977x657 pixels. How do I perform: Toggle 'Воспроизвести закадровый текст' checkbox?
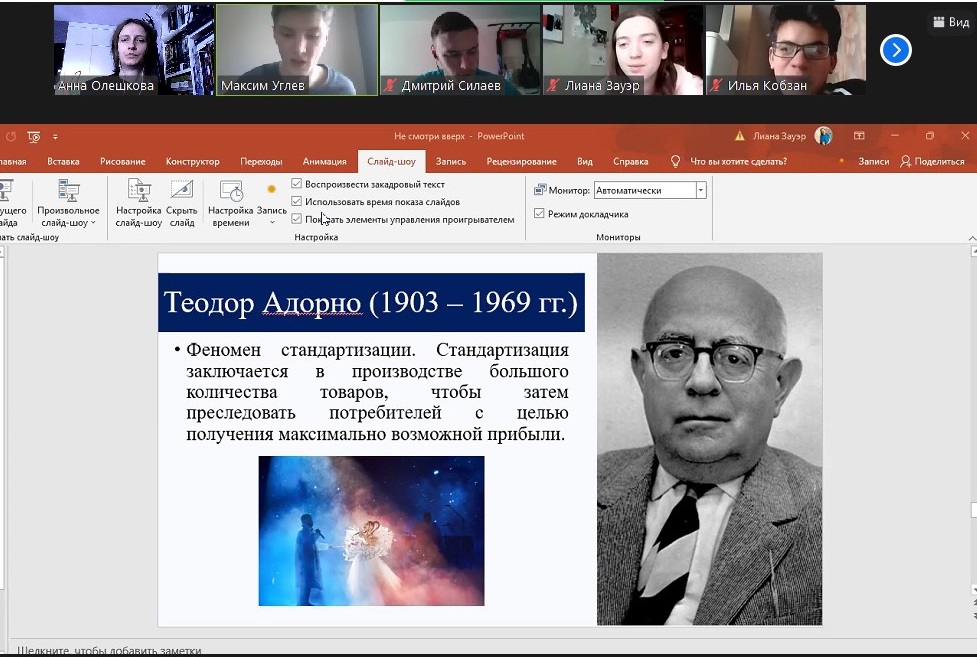point(297,184)
